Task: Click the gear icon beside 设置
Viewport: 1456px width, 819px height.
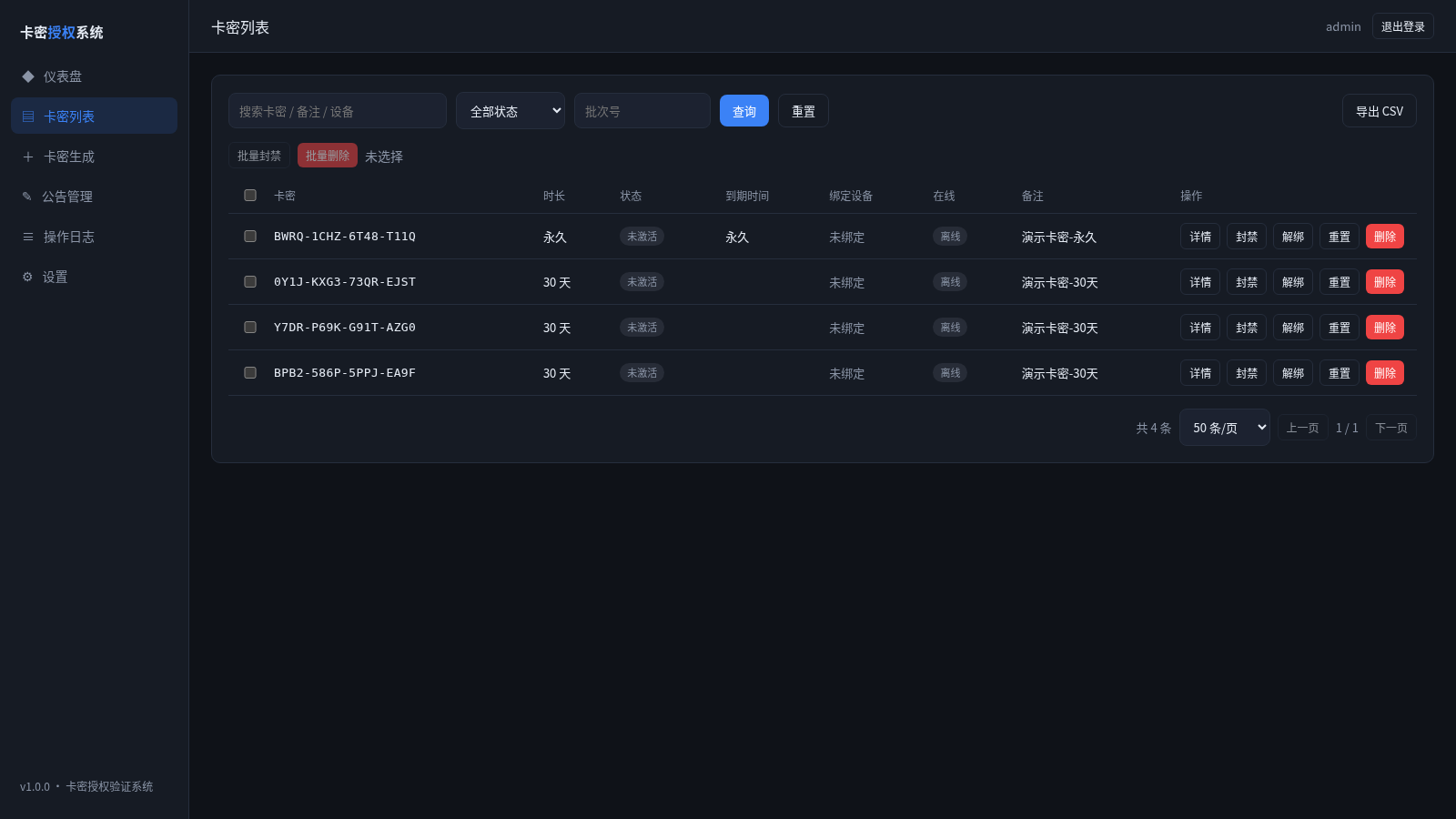Action: pyautogui.click(x=27, y=277)
